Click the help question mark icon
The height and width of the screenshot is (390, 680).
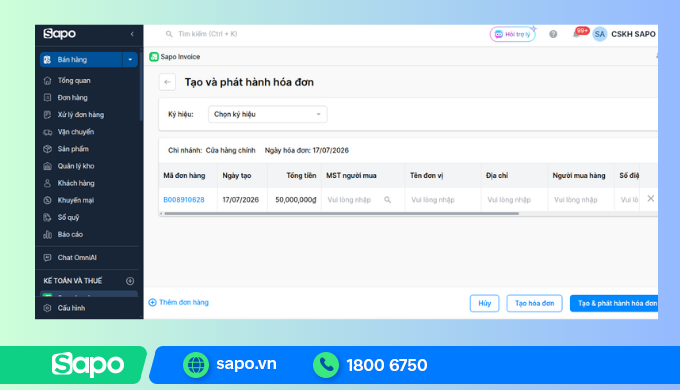pos(553,34)
